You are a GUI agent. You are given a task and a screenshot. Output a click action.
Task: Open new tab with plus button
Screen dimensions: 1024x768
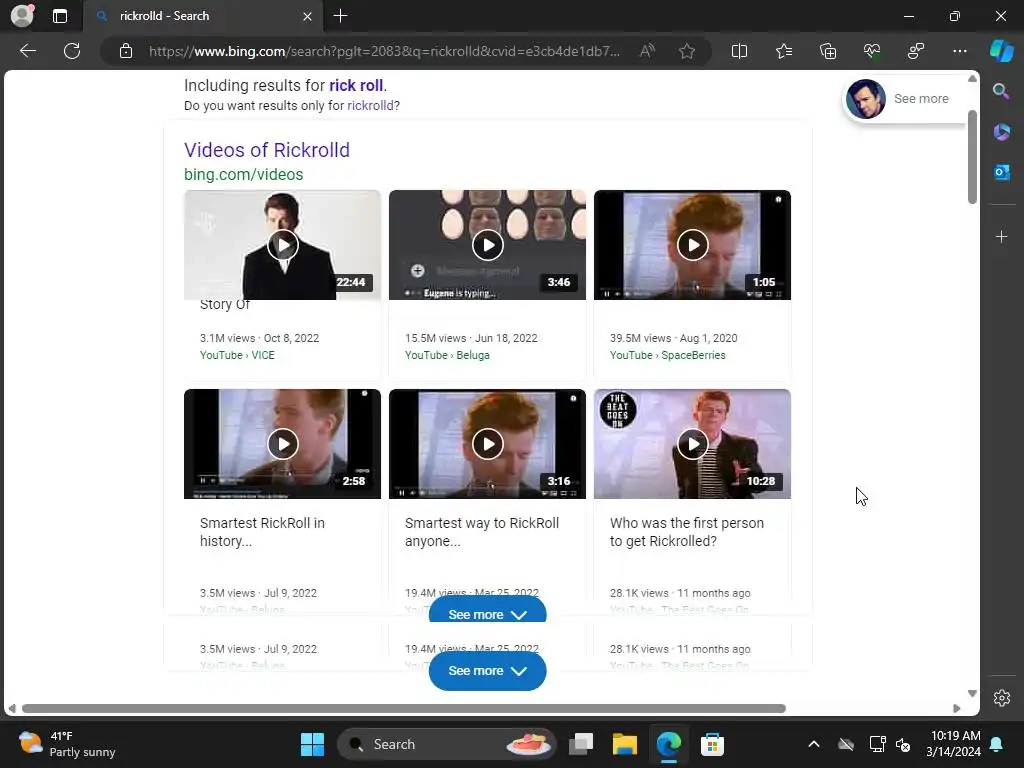tap(340, 16)
